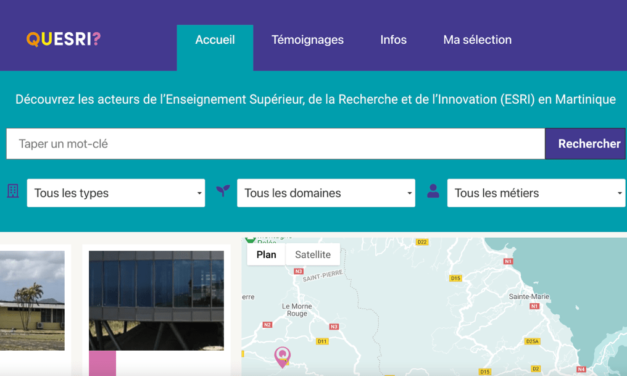Screen dimensions: 627x376
Task: Click the Sainte-Marie label on the map
Action: tap(529, 296)
